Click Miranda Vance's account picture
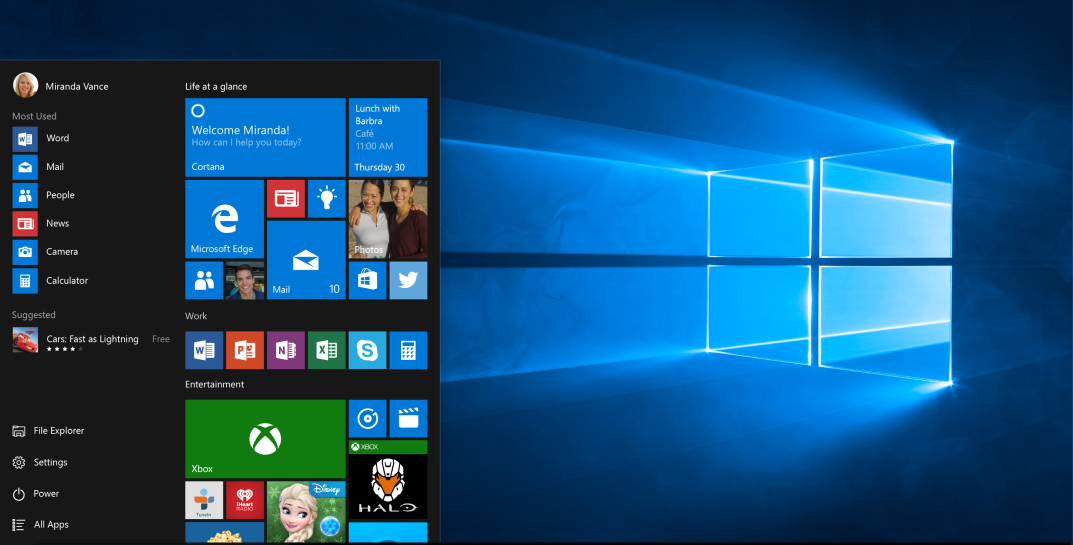 tap(25, 86)
